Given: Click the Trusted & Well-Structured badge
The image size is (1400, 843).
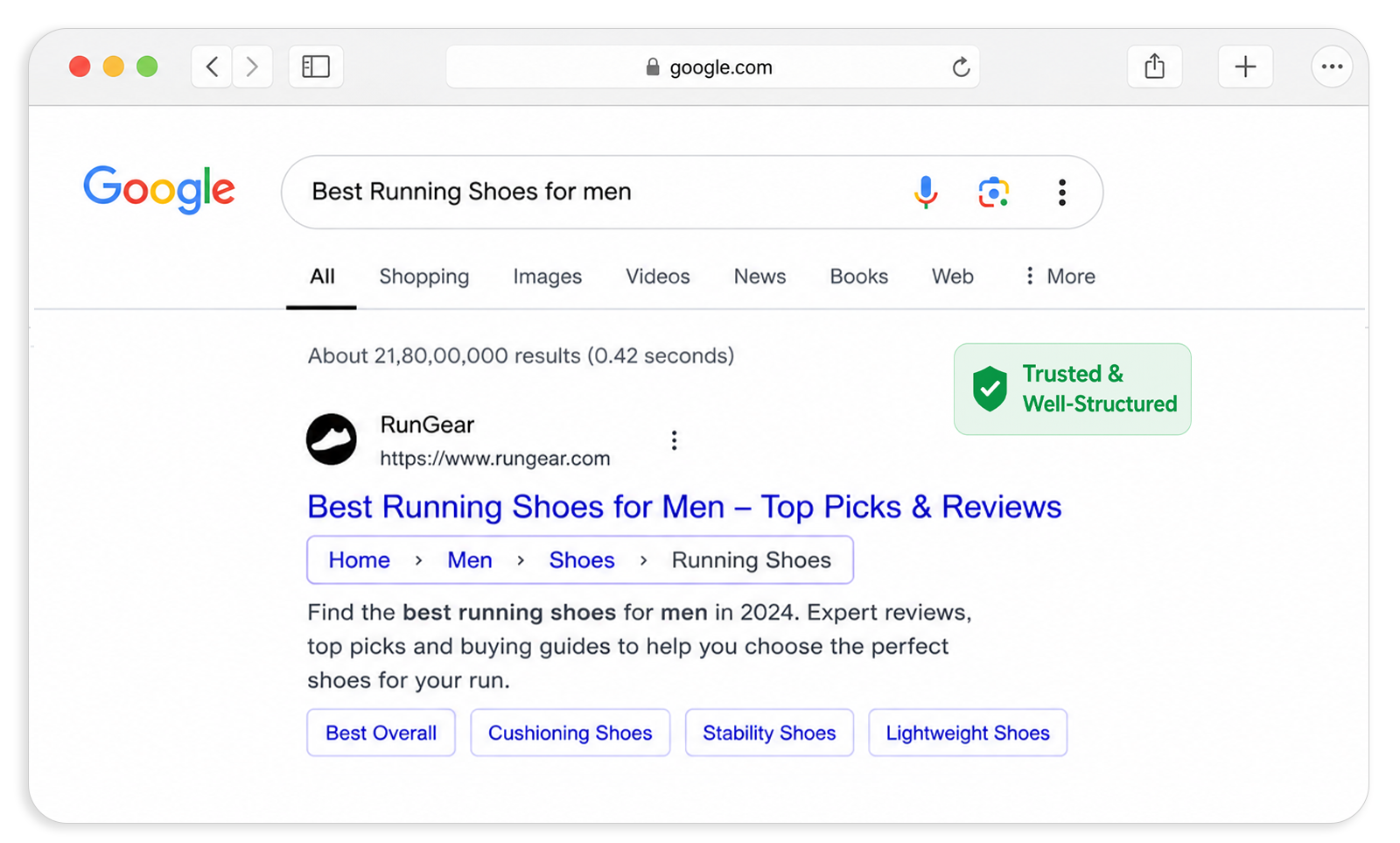Looking at the screenshot, I should (x=1073, y=390).
